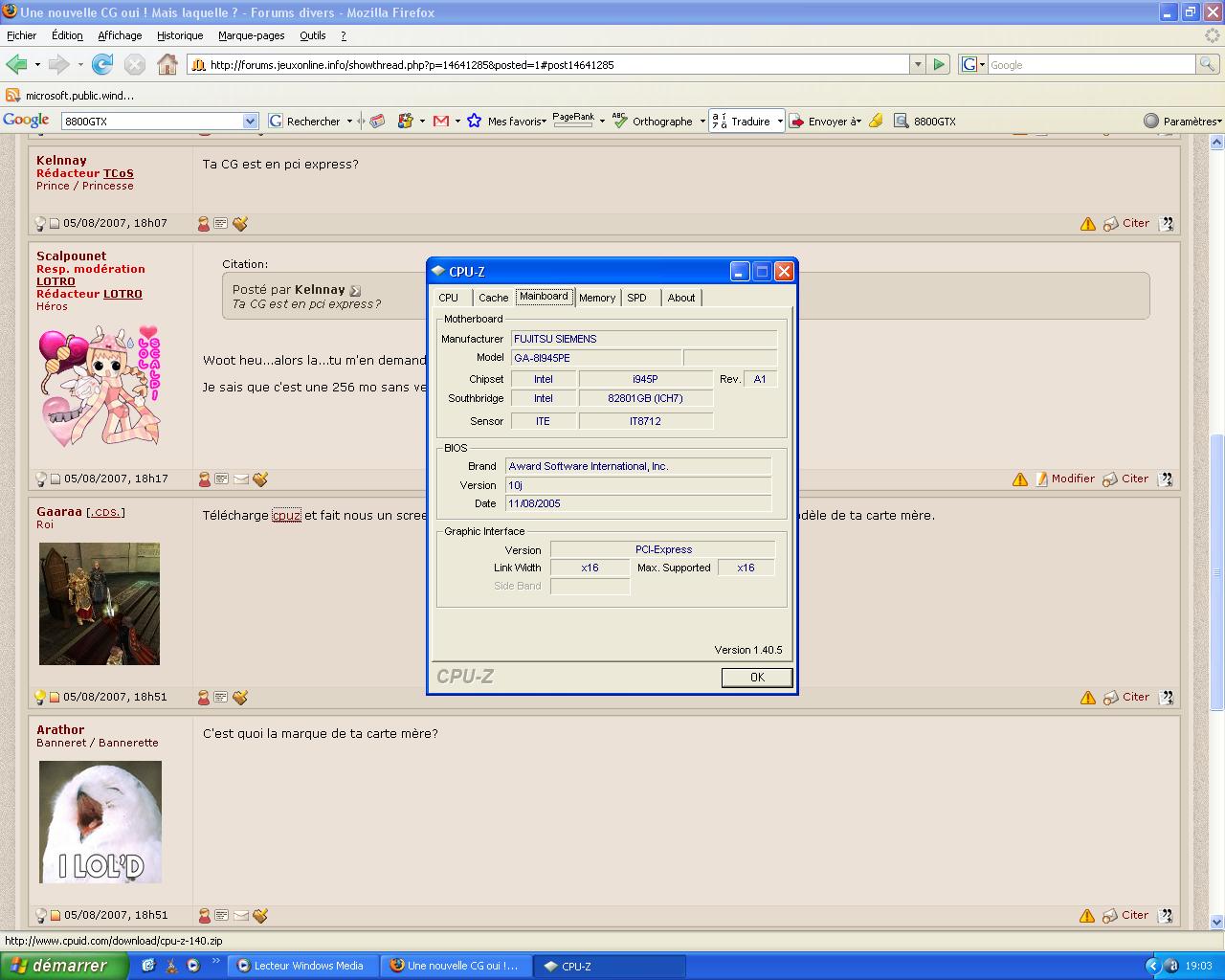Screen dimensions: 1225x980
Task: Click the Show Desktop quick launch icon
Action: (148, 966)
